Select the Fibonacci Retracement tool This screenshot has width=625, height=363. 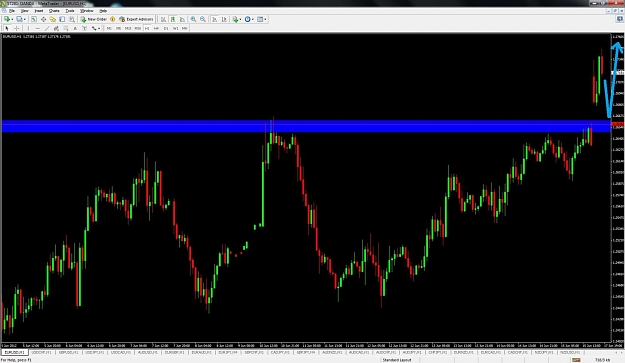pos(66,28)
